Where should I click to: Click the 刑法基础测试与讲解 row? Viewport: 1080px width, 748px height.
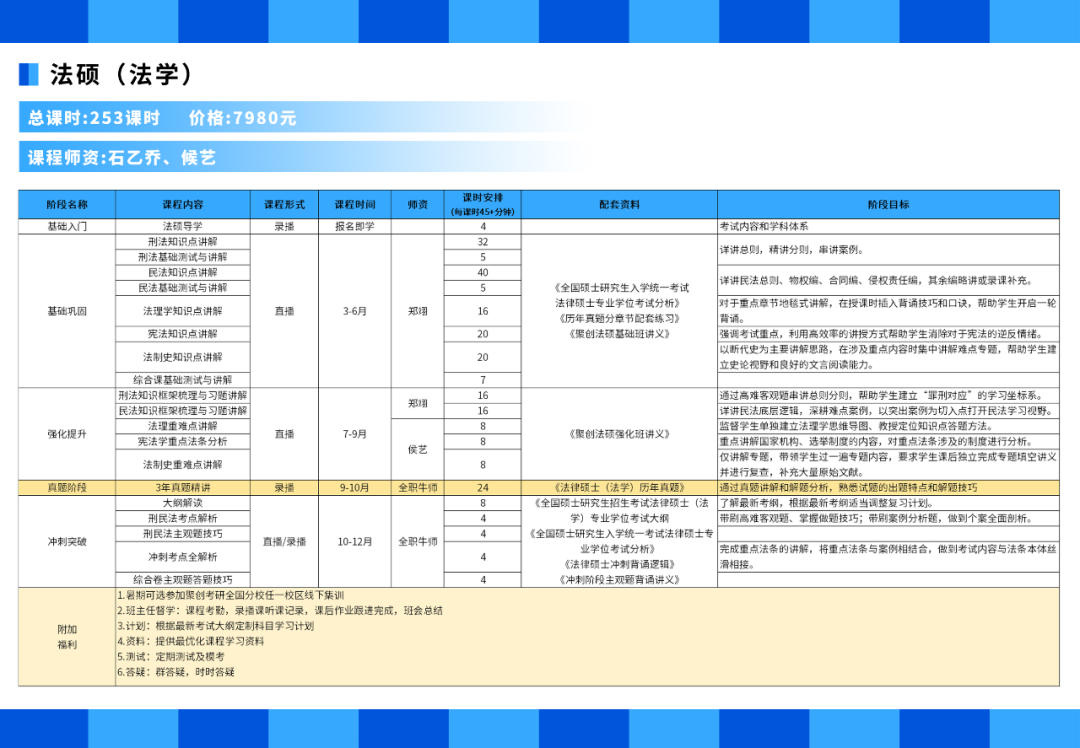tap(183, 257)
